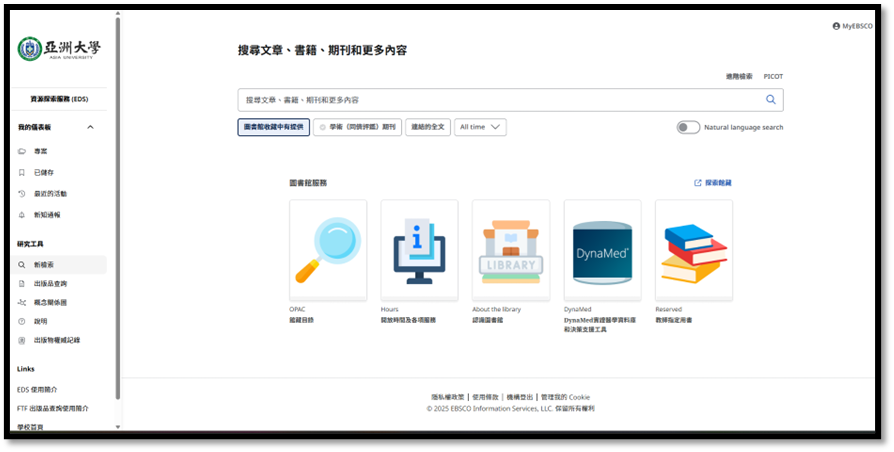Open 管理我的 Cookie link
894x452 pixels.
coord(566,397)
